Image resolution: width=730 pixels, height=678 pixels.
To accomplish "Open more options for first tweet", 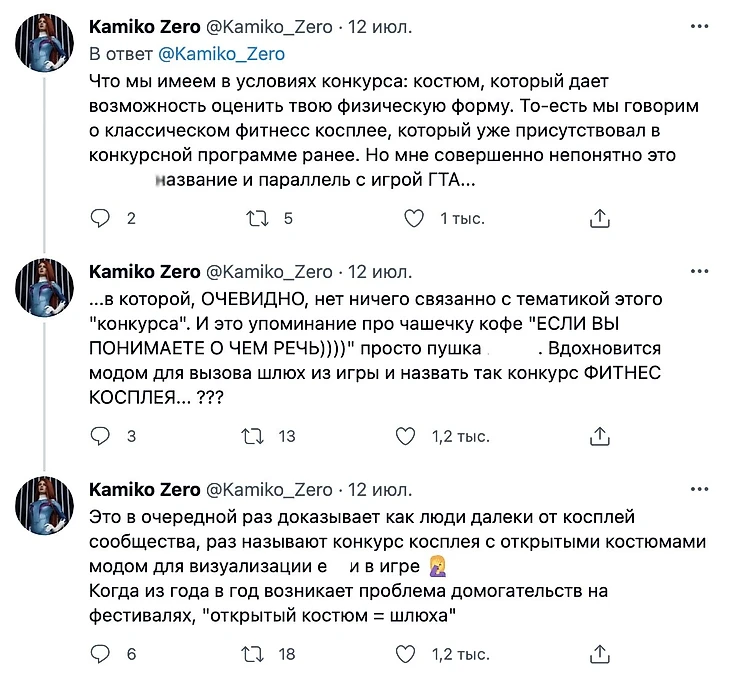I will pyautogui.click(x=699, y=27).
